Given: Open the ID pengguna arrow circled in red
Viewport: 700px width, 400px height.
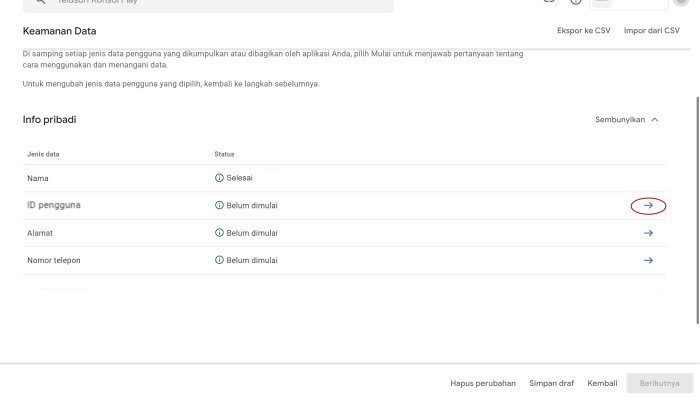Looking at the screenshot, I should click(648, 205).
